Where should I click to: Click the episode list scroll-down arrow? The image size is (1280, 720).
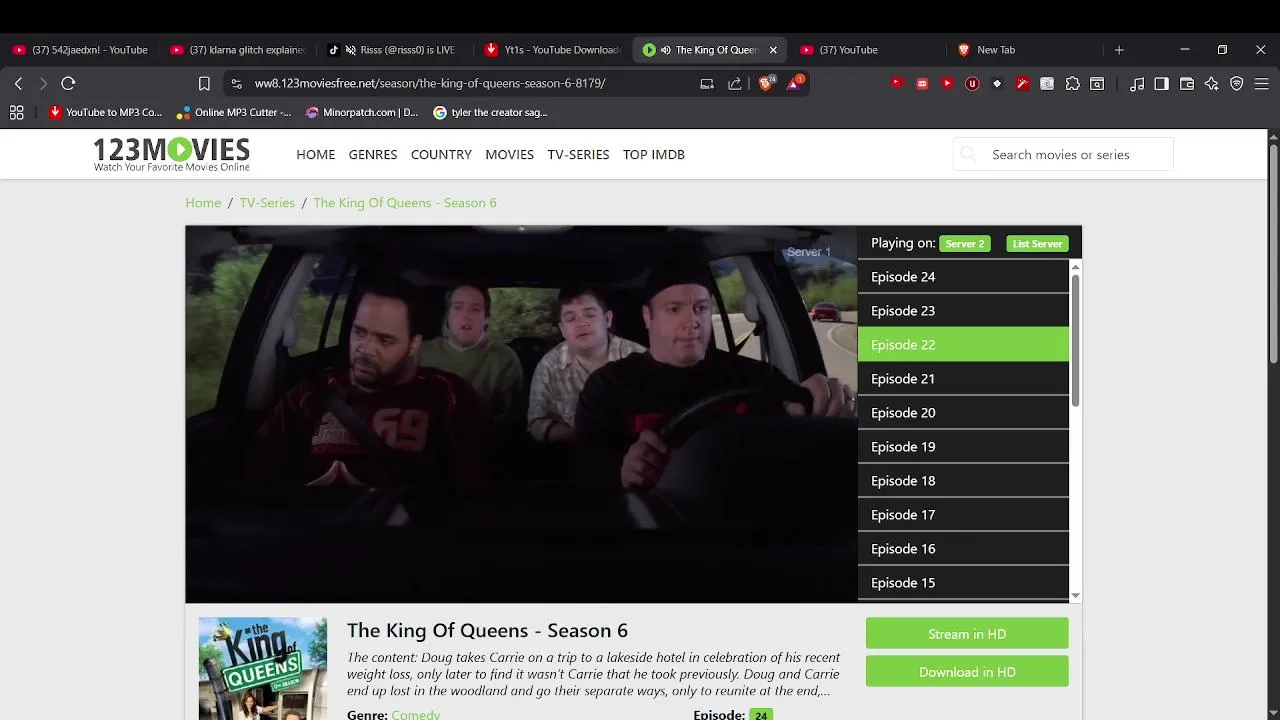click(1075, 596)
